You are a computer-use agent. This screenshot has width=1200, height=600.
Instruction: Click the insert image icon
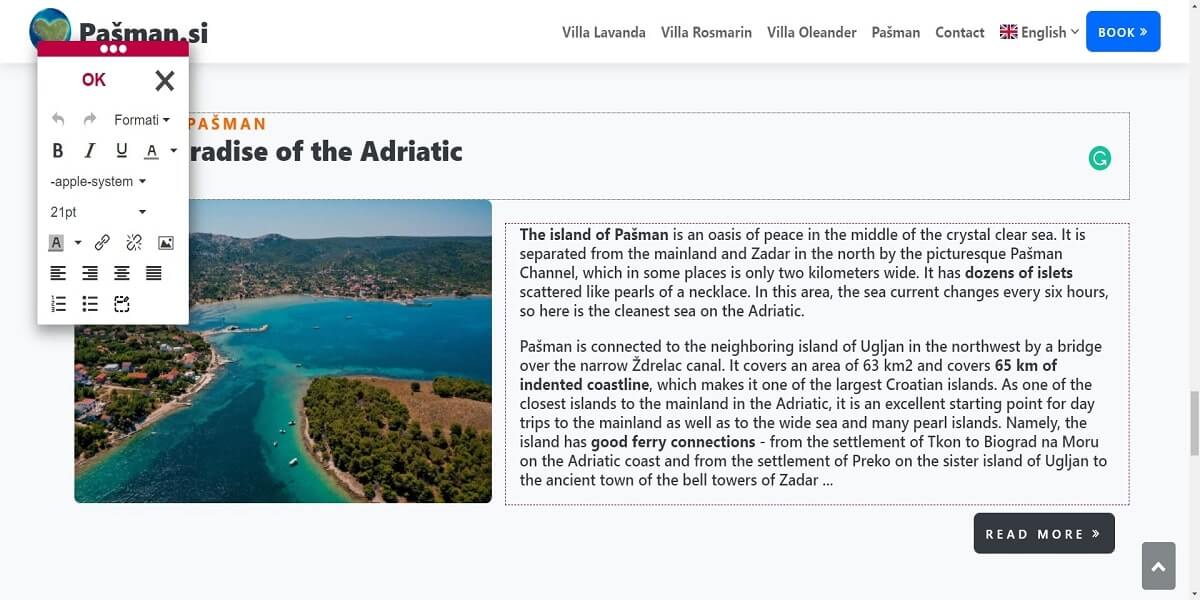pyautogui.click(x=166, y=243)
